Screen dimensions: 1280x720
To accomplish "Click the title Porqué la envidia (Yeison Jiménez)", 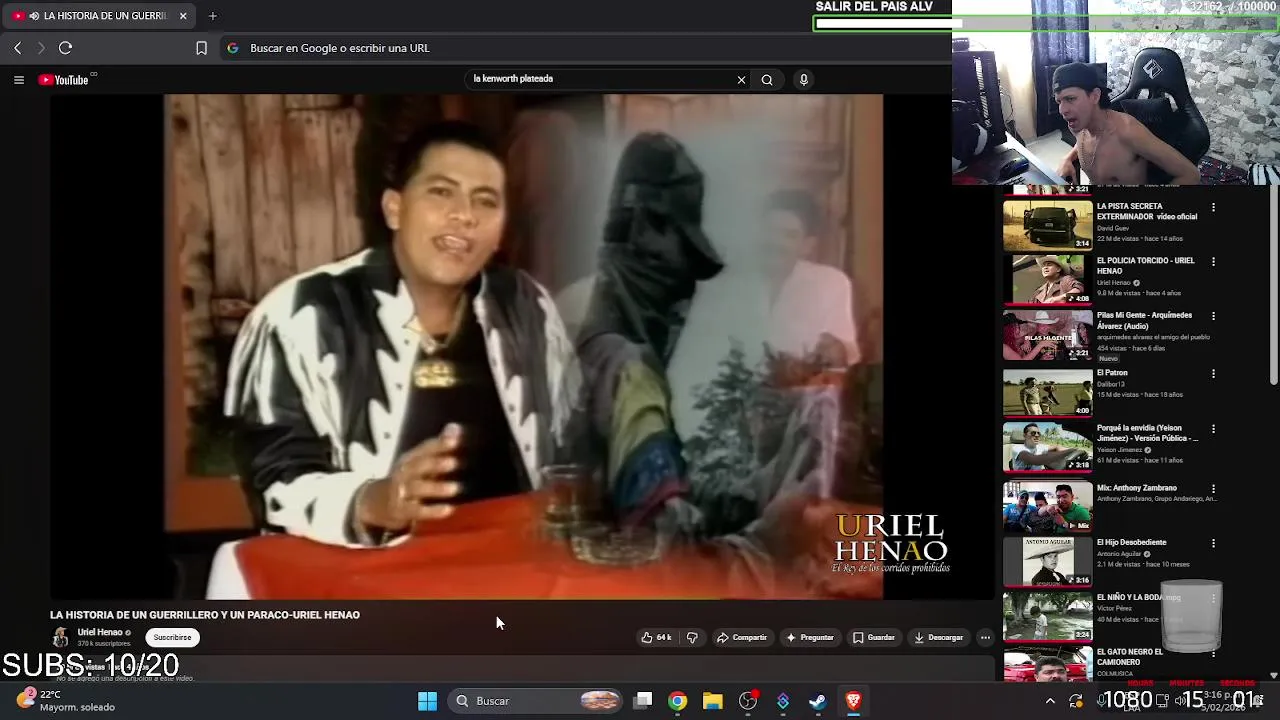I will coord(1147,433).
